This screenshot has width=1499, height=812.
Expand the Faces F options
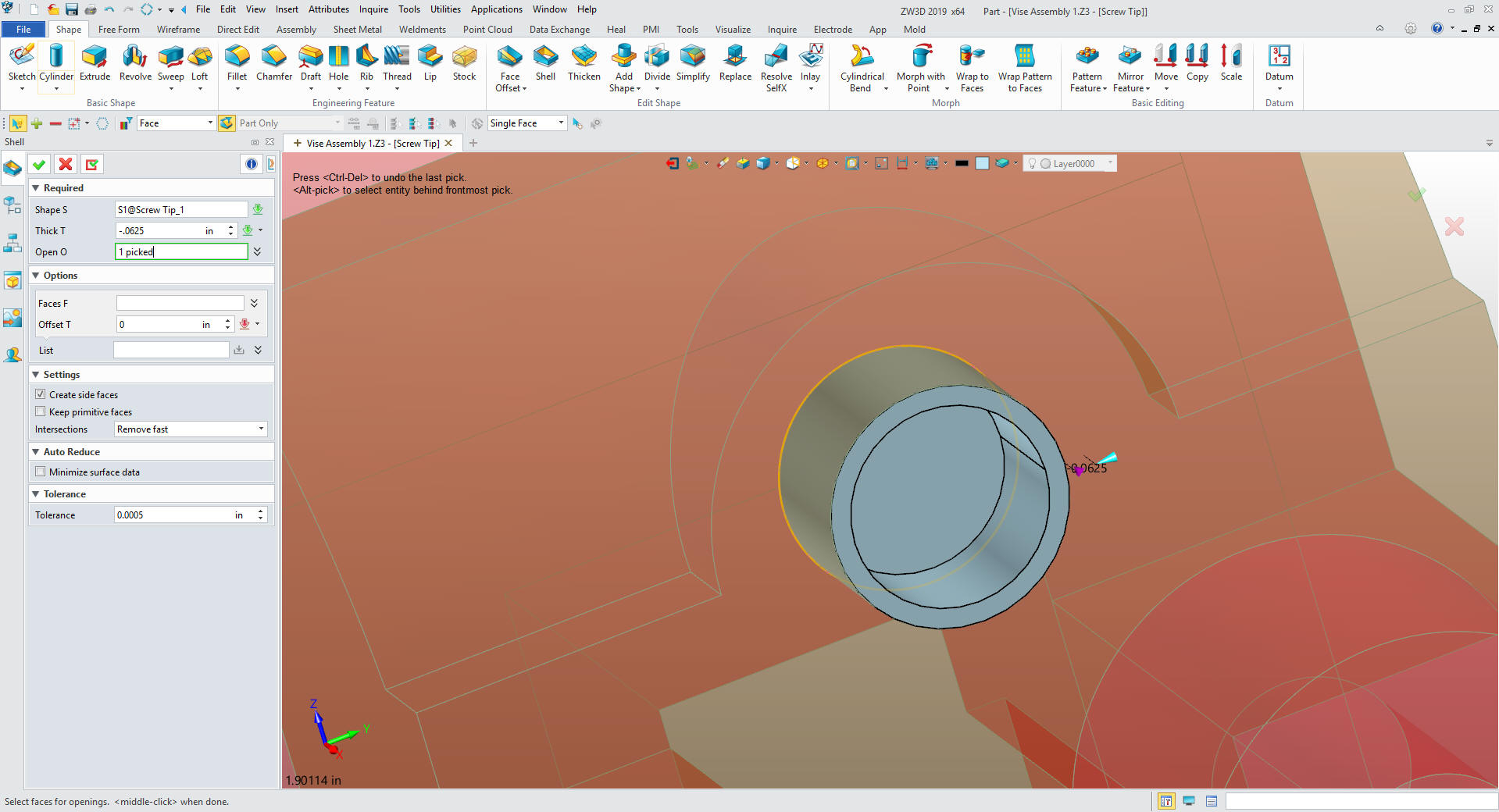pos(254,303)
